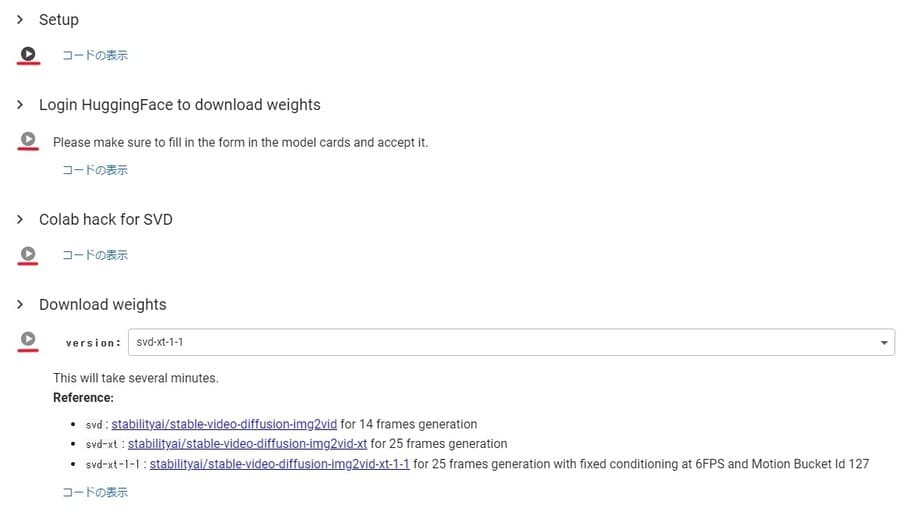Collapse the Setup section chevron
The width and height of the screenshot is (900, 519).
pos(20,20)
